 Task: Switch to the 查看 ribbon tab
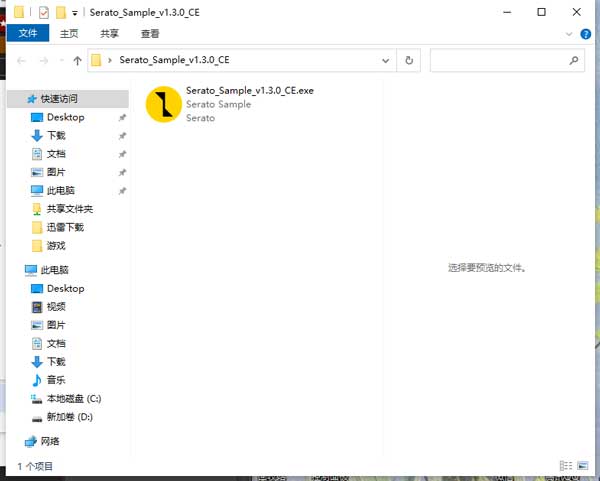(150, 34)
